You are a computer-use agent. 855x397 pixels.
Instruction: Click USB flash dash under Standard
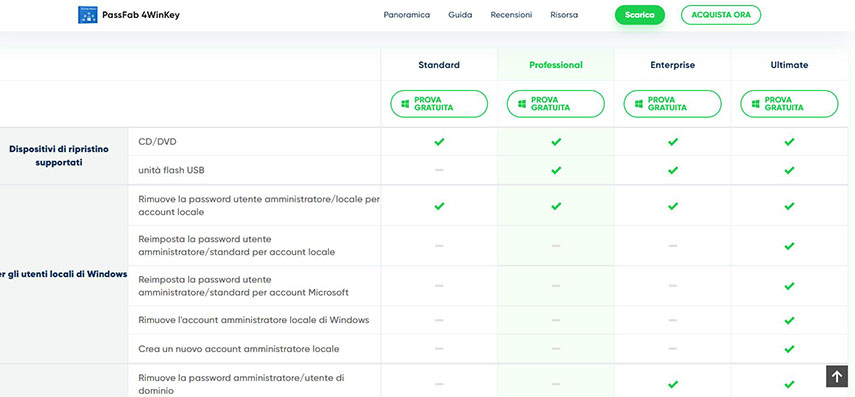(x=439, y=170)
